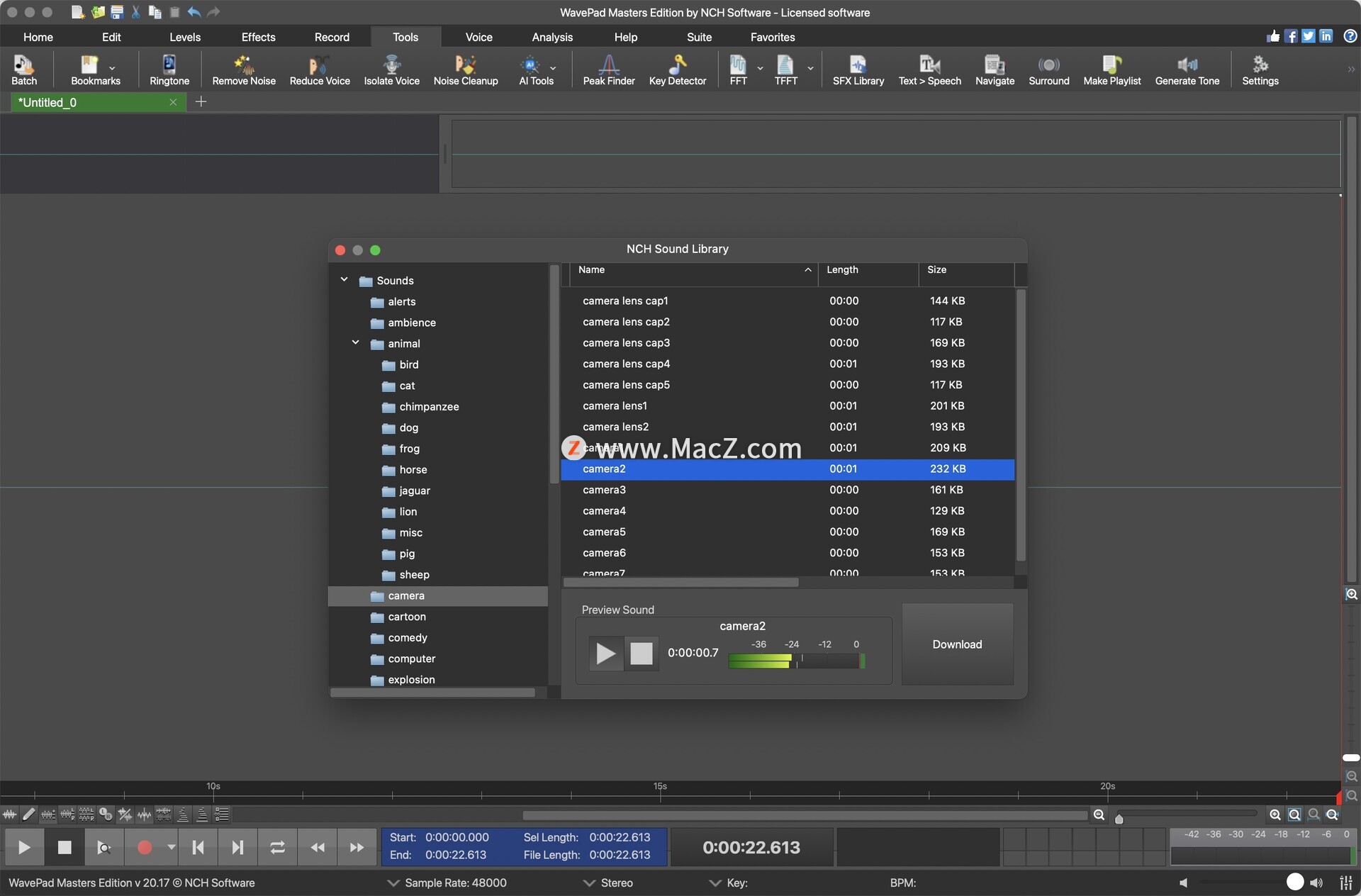Download the camera2 sound

(957, 644)
